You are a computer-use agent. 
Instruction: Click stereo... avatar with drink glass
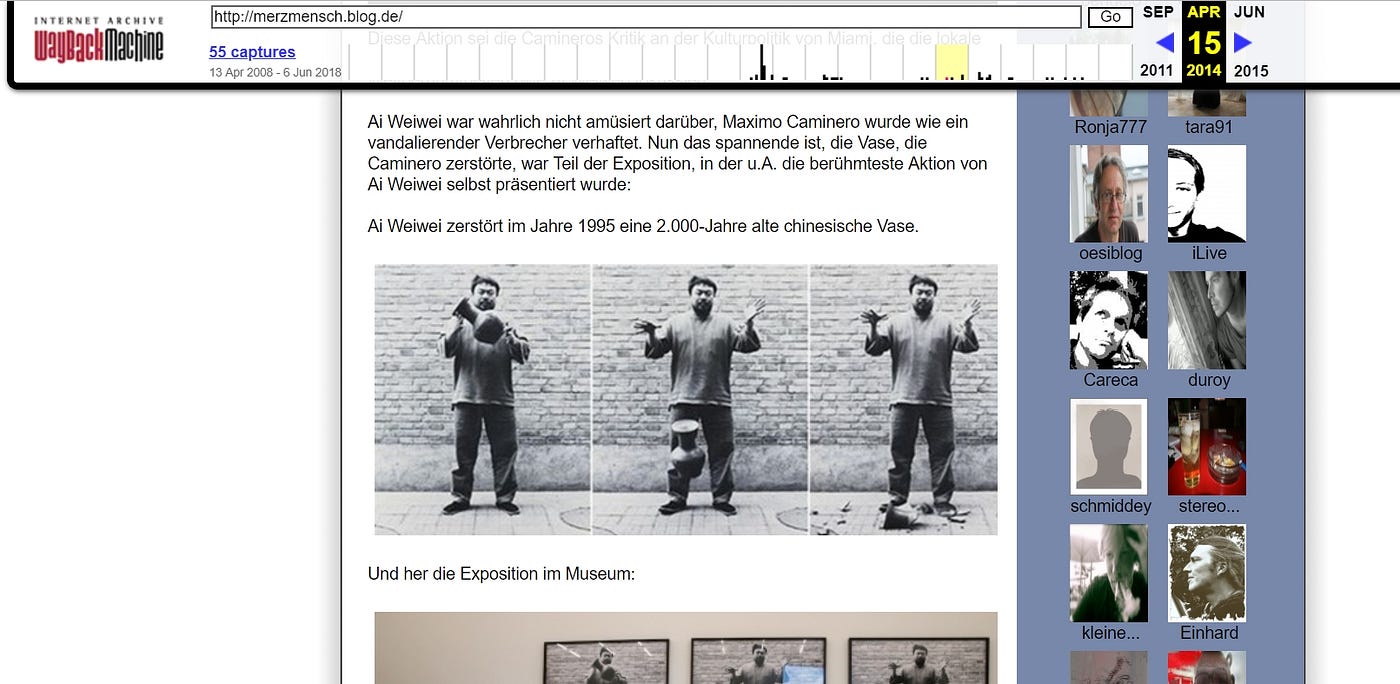(x=1207, y=447)
